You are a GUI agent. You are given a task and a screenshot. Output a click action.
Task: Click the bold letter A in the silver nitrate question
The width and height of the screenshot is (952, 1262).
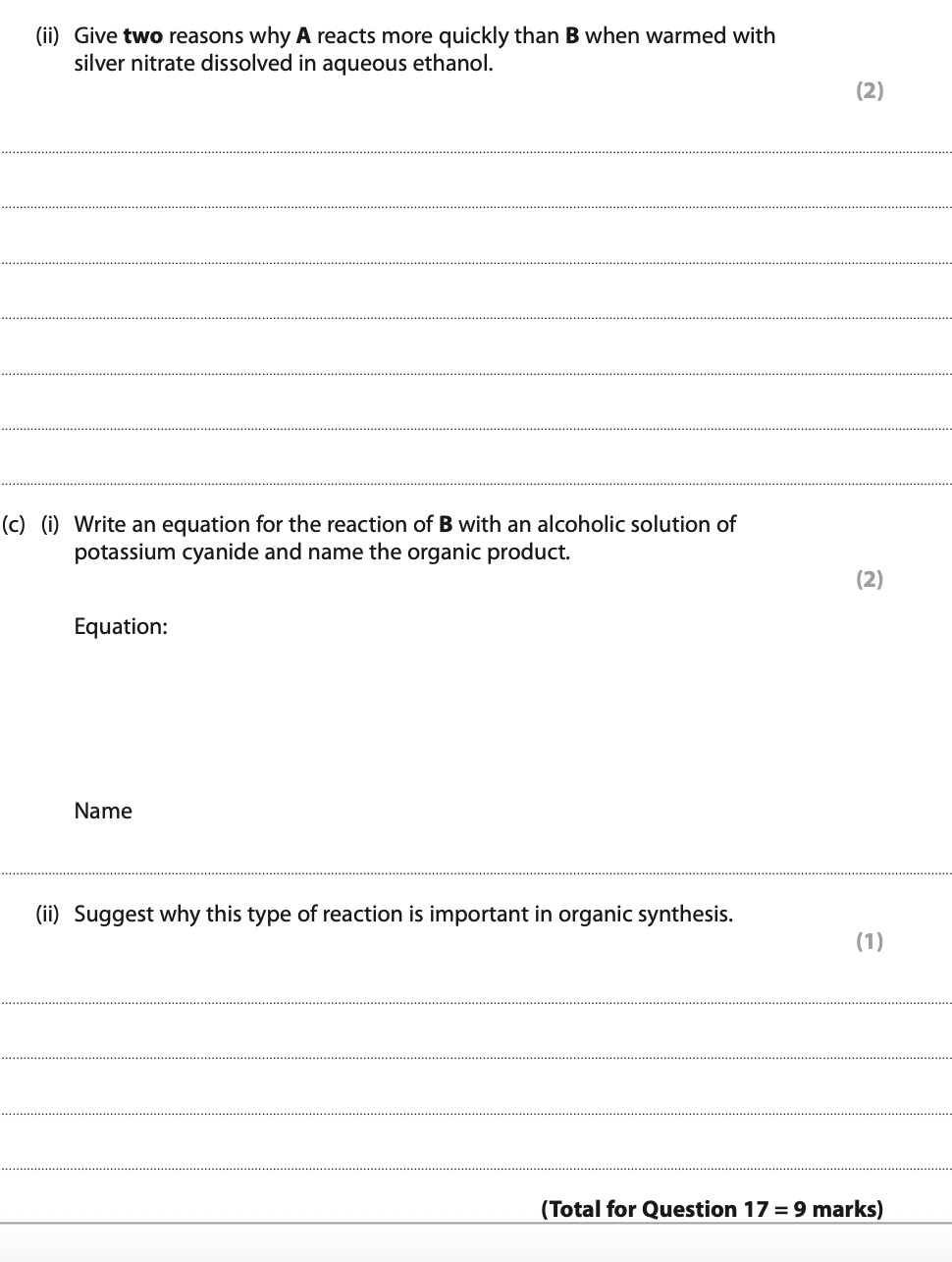click(x=303, y=36)
